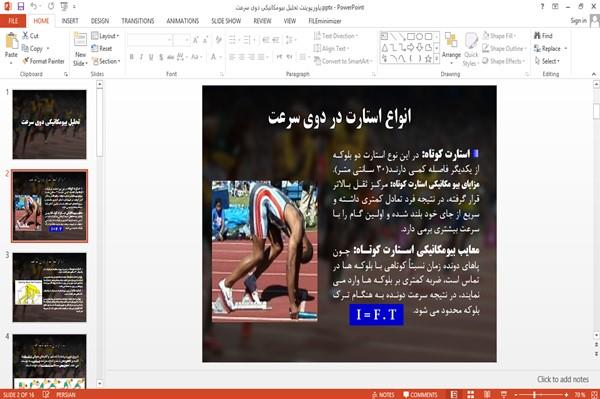Viewport: 600px width, 399px height.
Task: Click the spell check icon in status bar
Action: [46, 394]
